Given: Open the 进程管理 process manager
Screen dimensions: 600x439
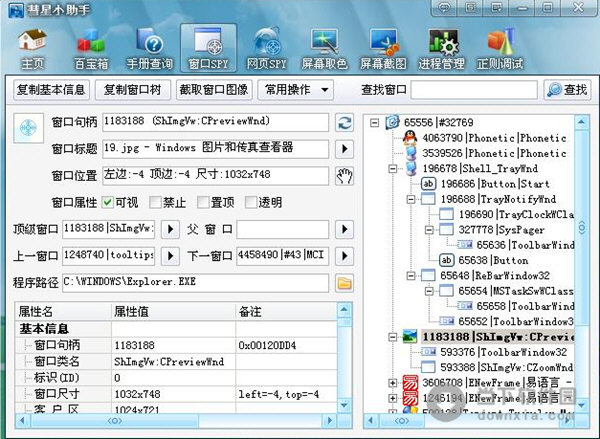Looking at the screenshot, I should click(x=441, y=49).
